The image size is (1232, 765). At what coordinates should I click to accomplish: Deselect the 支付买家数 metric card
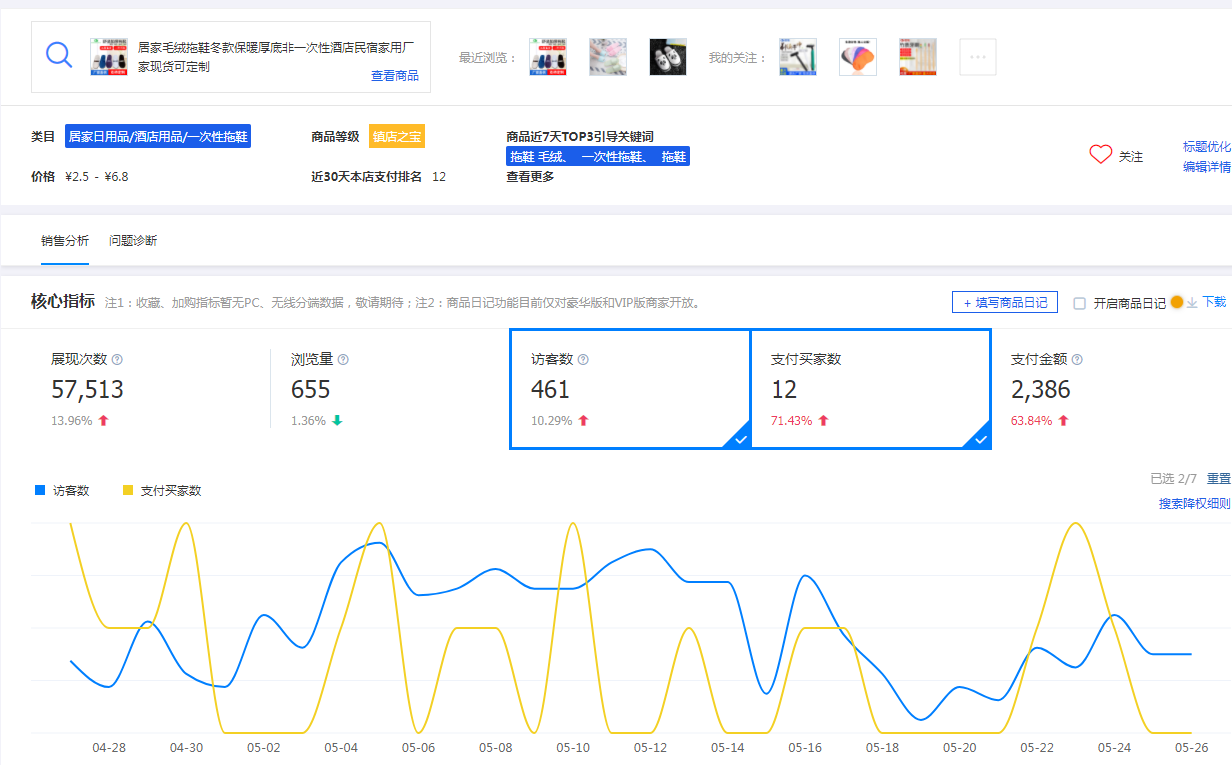[x=870, y=389]
